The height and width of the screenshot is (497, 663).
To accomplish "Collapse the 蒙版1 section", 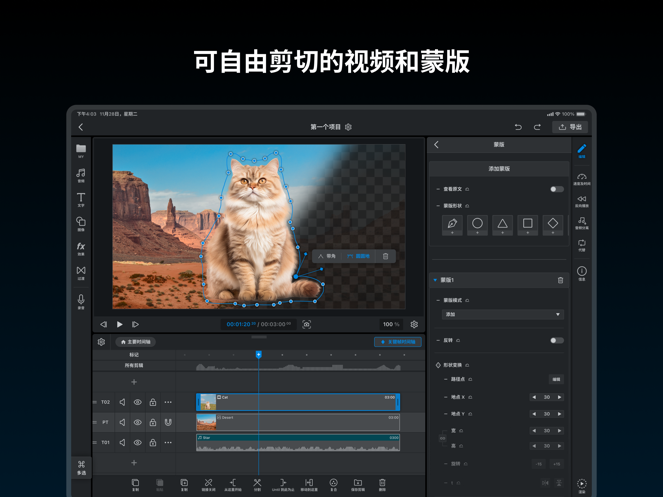I will [435, 280].
